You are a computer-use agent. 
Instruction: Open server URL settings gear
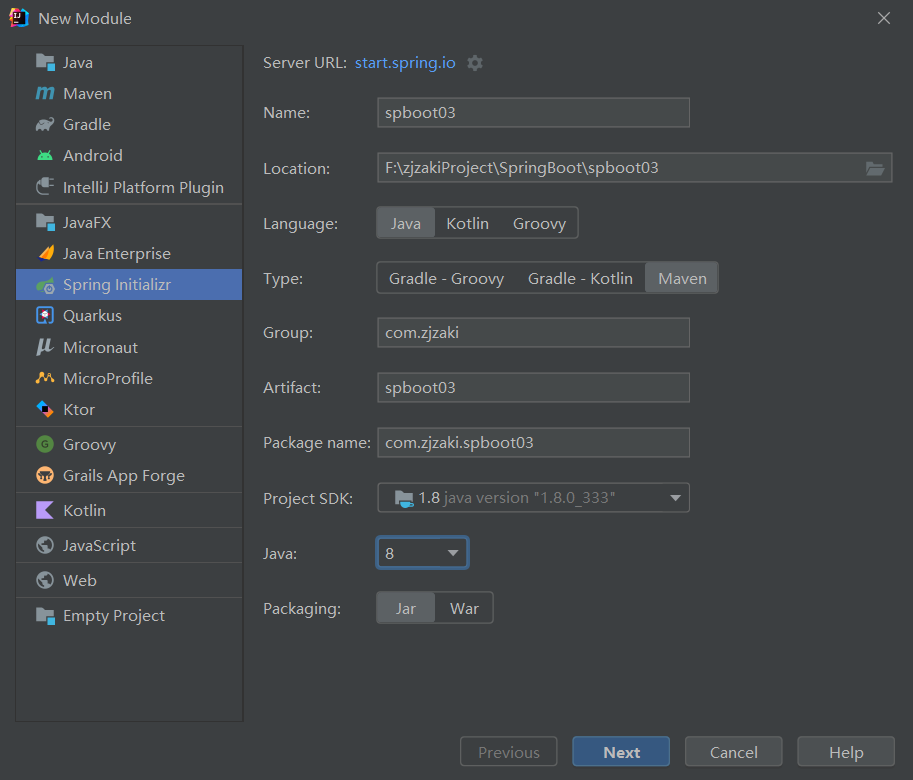(475, 63)
